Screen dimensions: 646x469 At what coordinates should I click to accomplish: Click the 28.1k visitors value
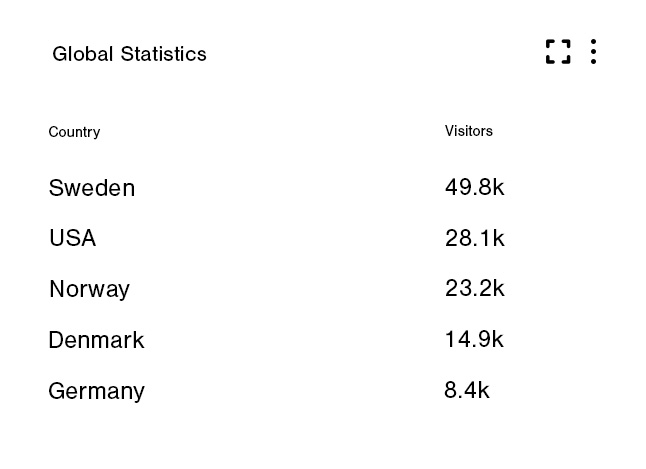coord(474,238)
